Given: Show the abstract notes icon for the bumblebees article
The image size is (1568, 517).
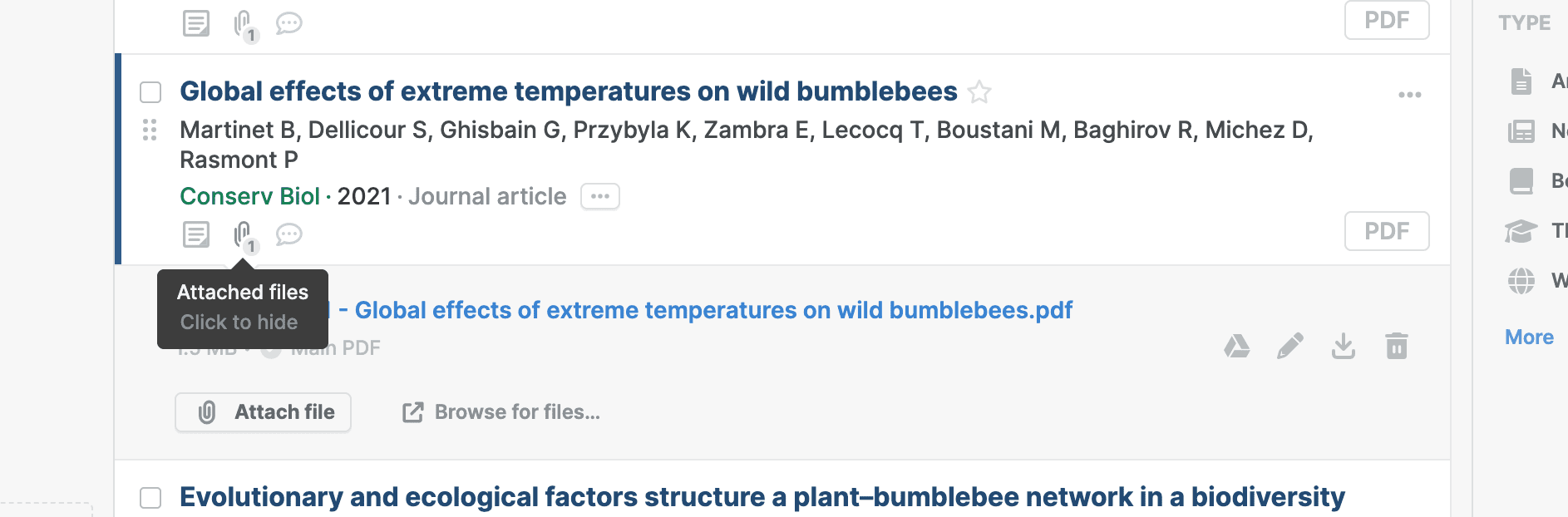Looking at the screenshot, I should pyautogui.click(x=196, y=234).
